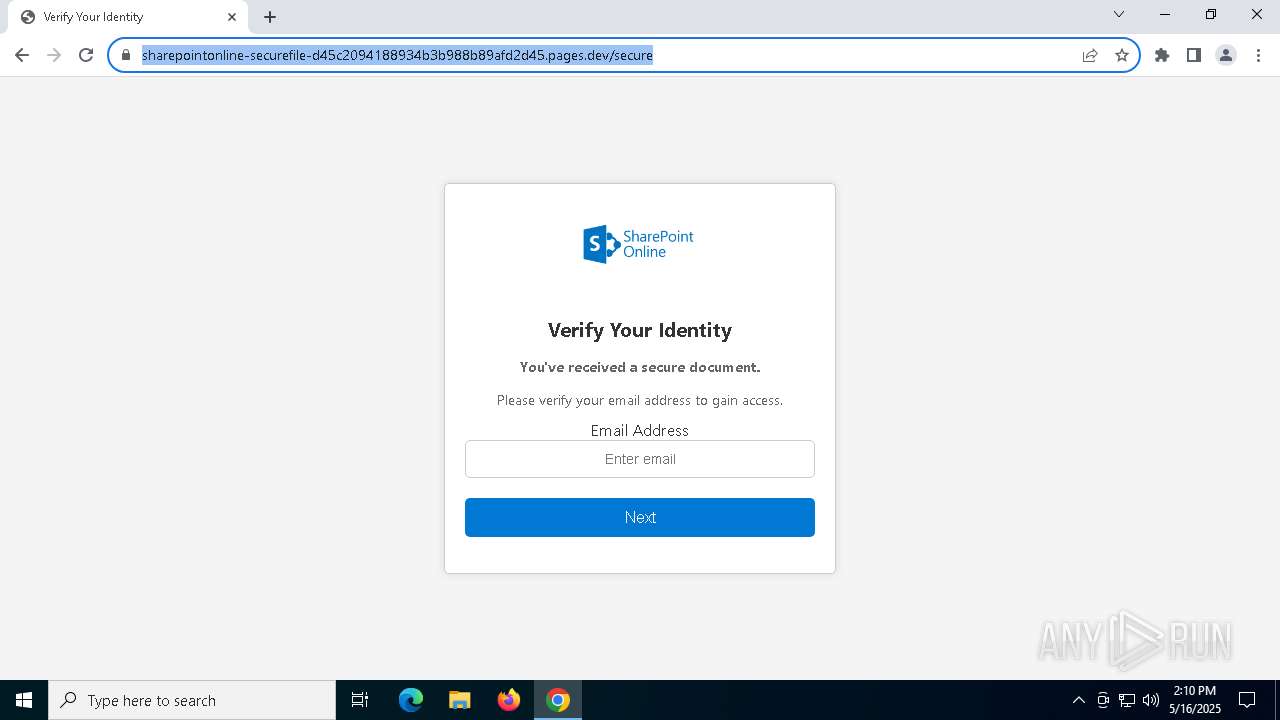Open Chrome's three-dot menu
The height and width of the screenshot is (720, 1280).
pos(1258,55)
